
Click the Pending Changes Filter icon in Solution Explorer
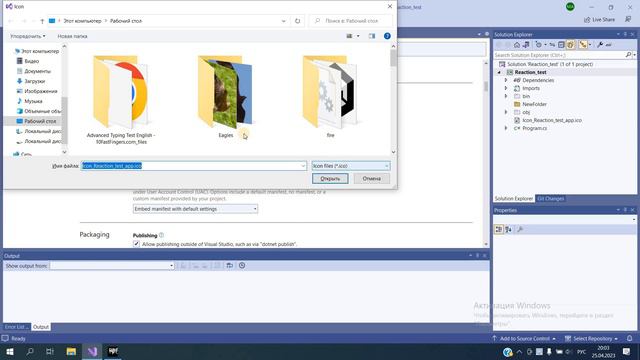pyautogui.click(x=539, y=45)
